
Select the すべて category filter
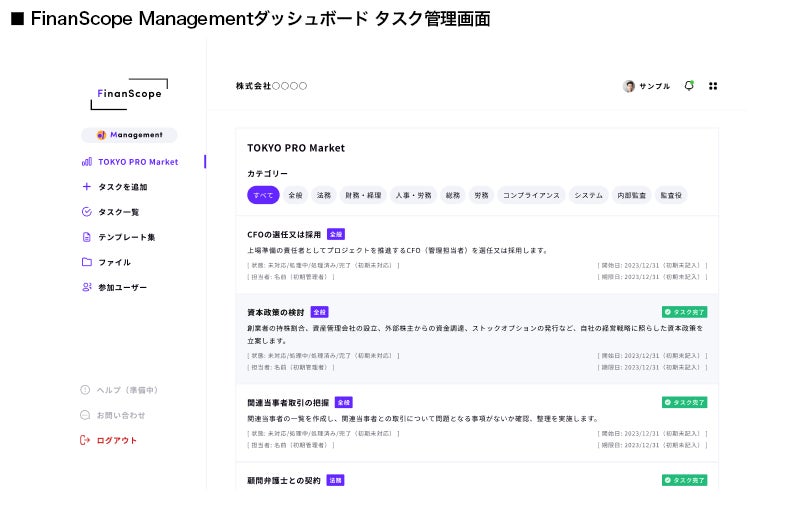click(263, 195)
